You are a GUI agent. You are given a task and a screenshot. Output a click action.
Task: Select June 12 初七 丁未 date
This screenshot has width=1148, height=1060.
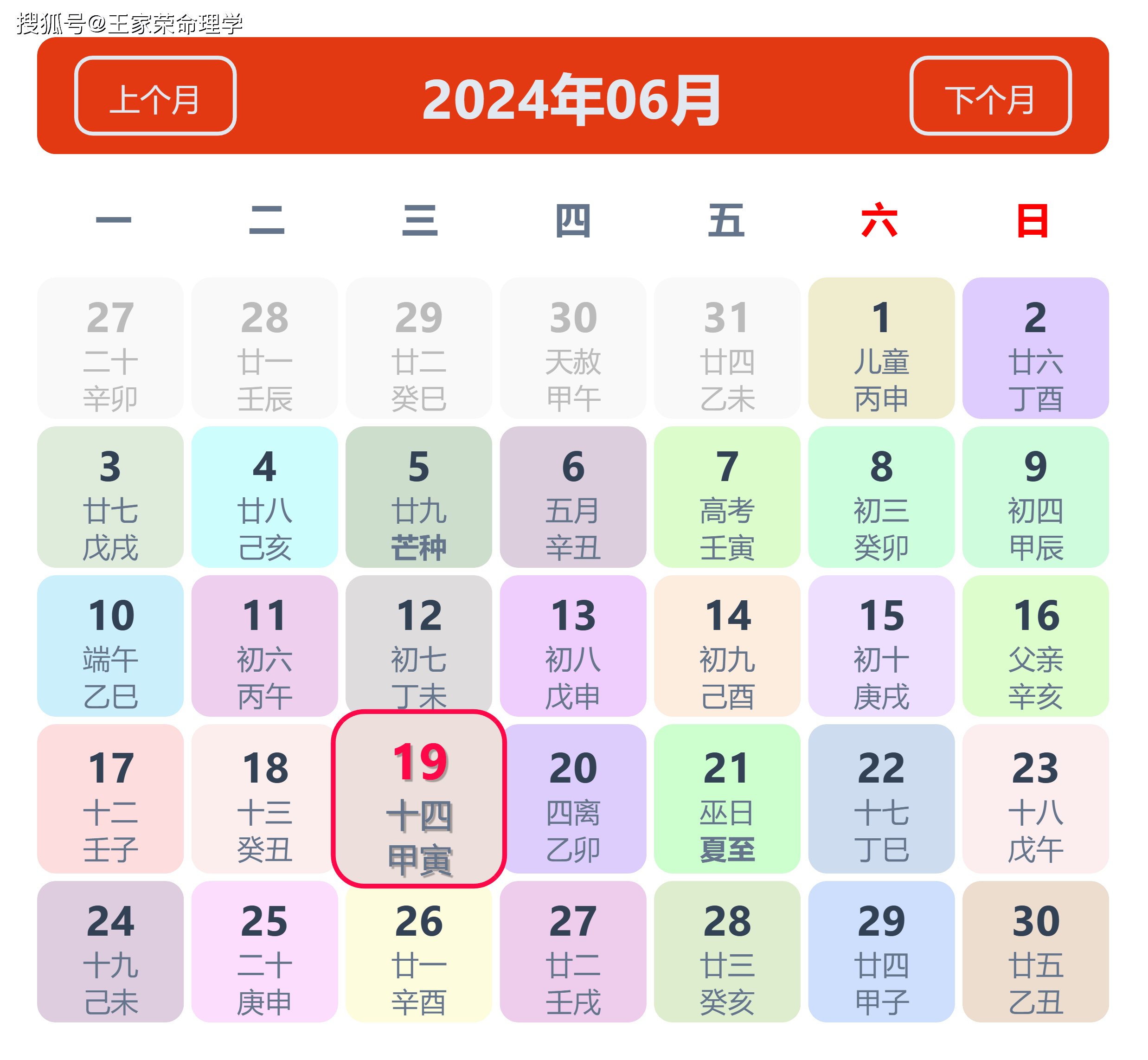pyautogui.click(x=419, y=642)
